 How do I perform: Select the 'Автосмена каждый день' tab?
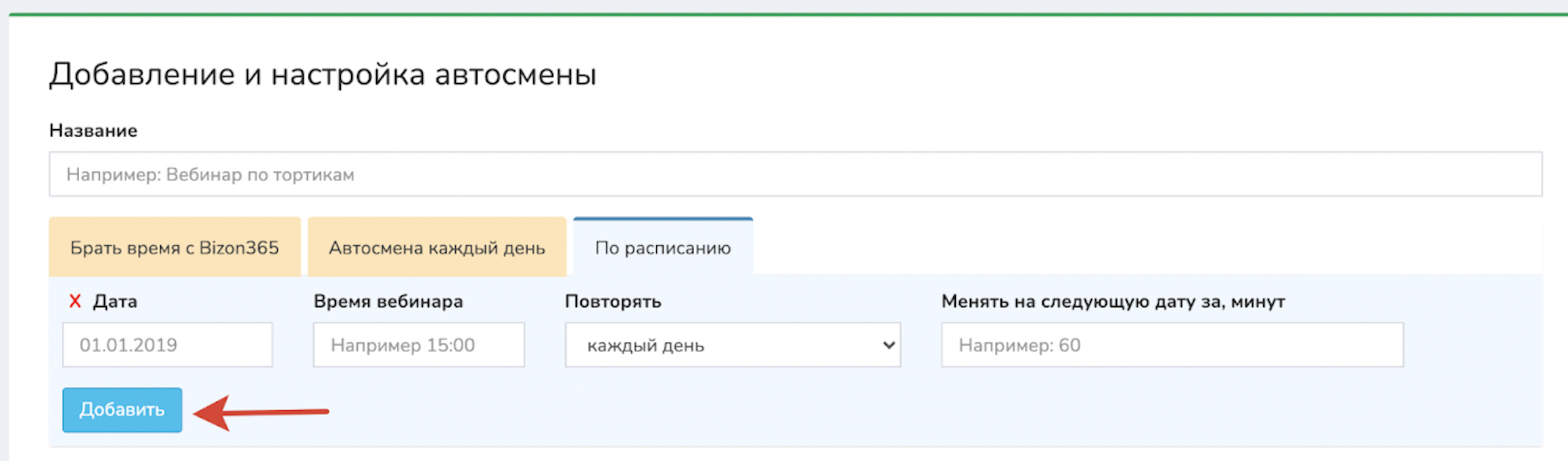point(436,248)
